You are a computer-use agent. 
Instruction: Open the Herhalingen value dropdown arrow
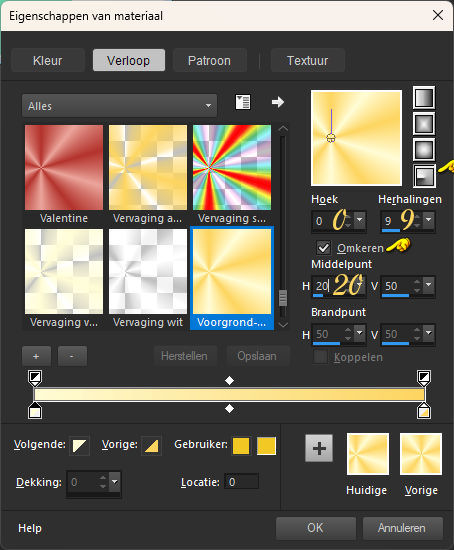click(x=428, y=220)
